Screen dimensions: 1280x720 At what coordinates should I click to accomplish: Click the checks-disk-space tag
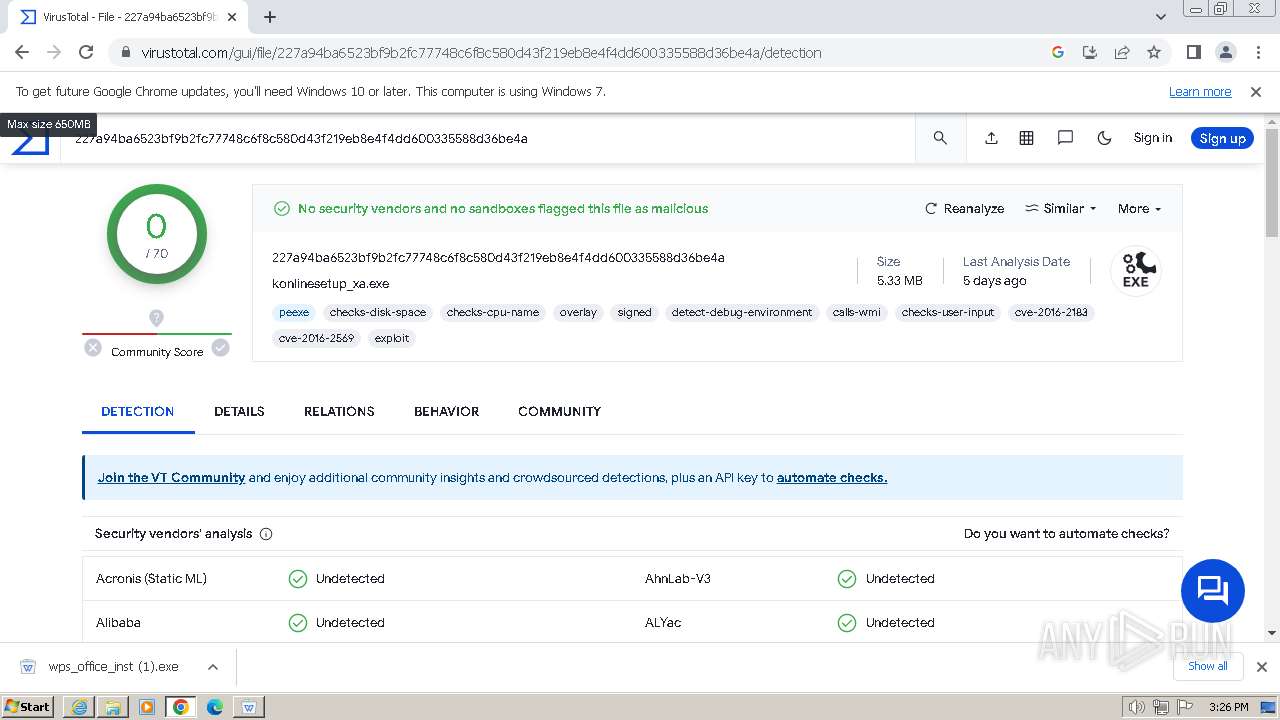(x=378, y=312)
